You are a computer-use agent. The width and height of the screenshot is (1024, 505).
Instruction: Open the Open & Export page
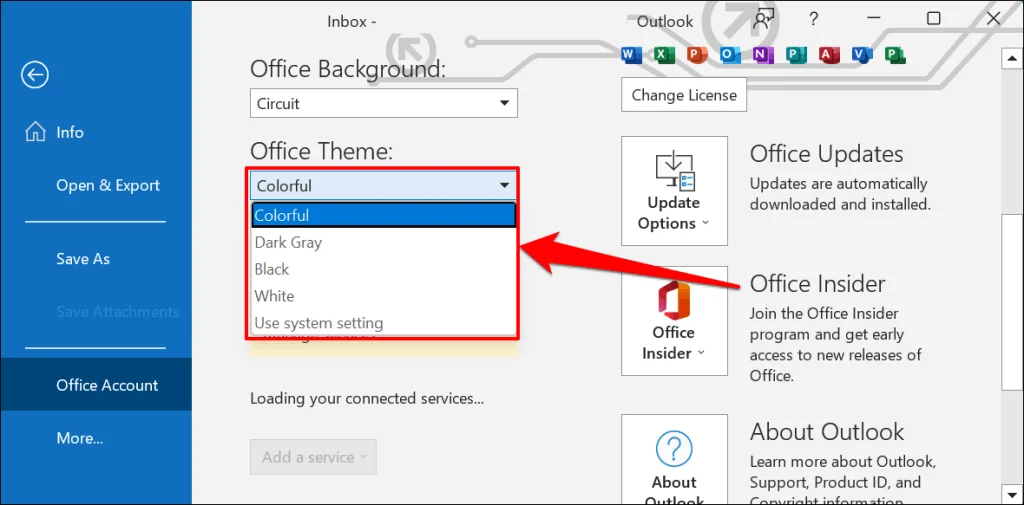[108, 185]
